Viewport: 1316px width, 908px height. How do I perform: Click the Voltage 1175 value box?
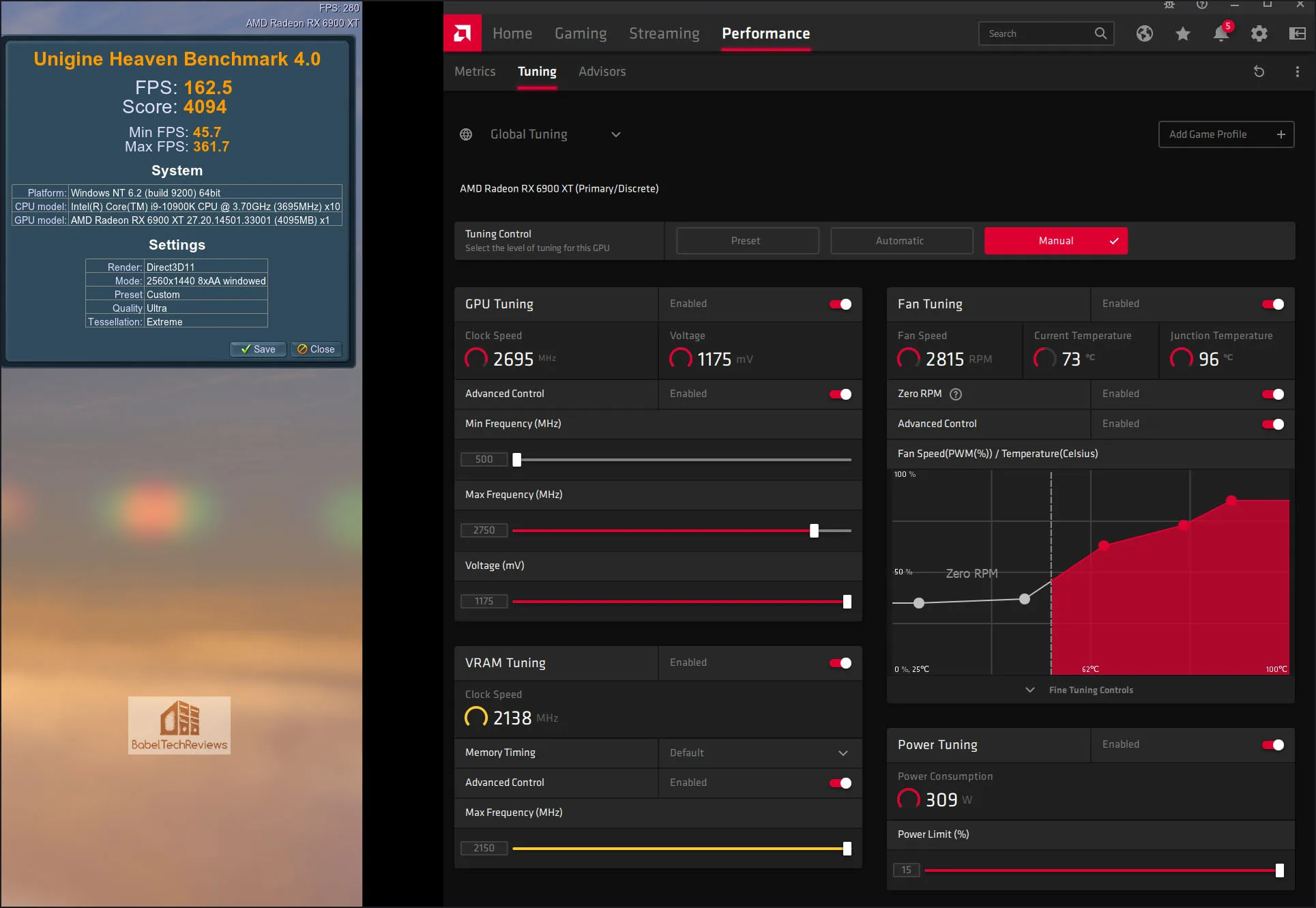coord(484,601)
